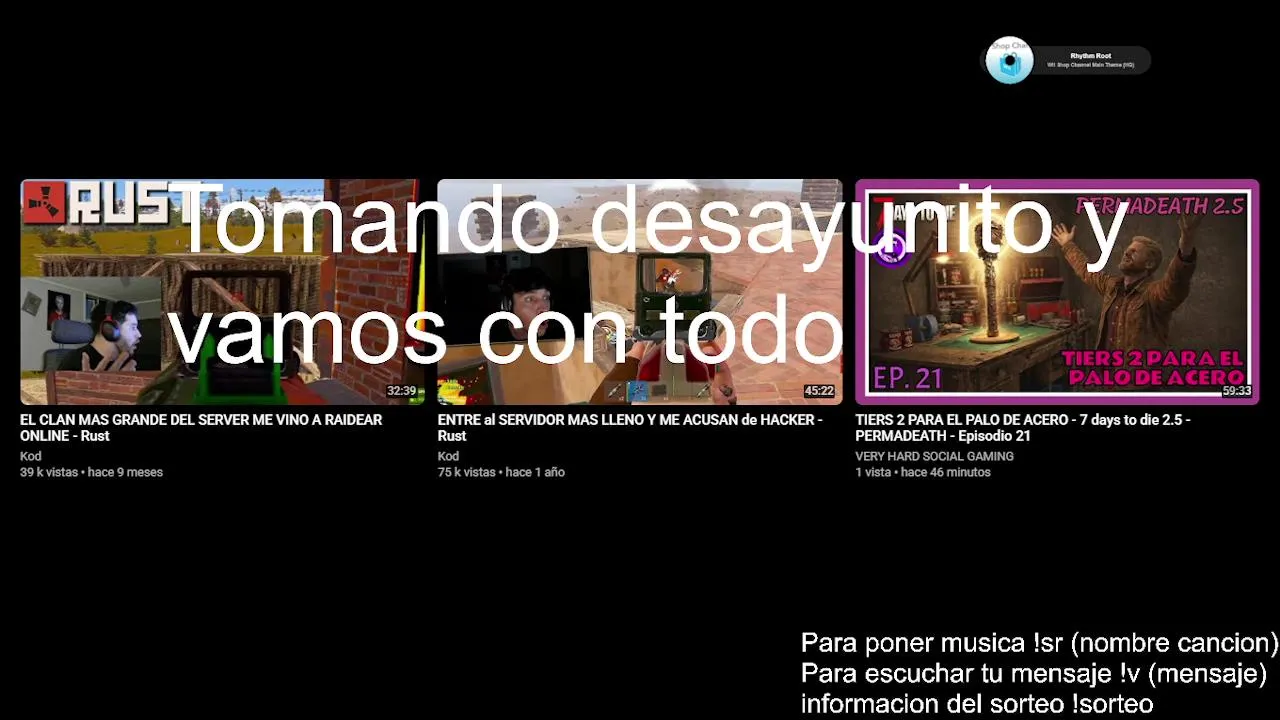
Task: Open Kod channel under the hacker video
Action: [448, 456]
